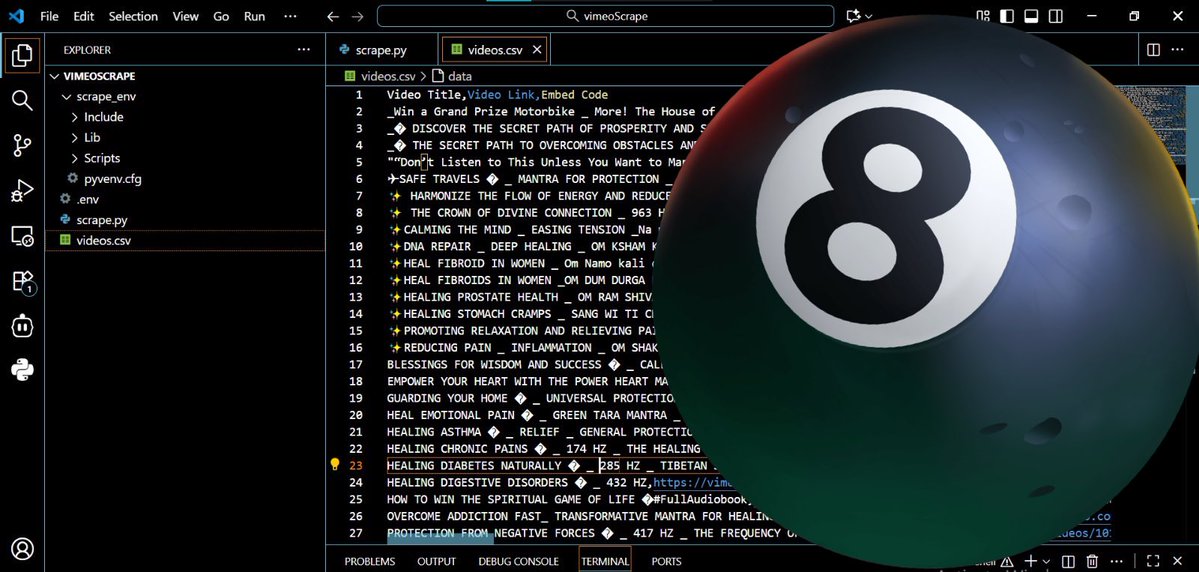Open the Source Control view
Screen dimensions: 1199x572
pyautogui.click(x=22, y=145)
